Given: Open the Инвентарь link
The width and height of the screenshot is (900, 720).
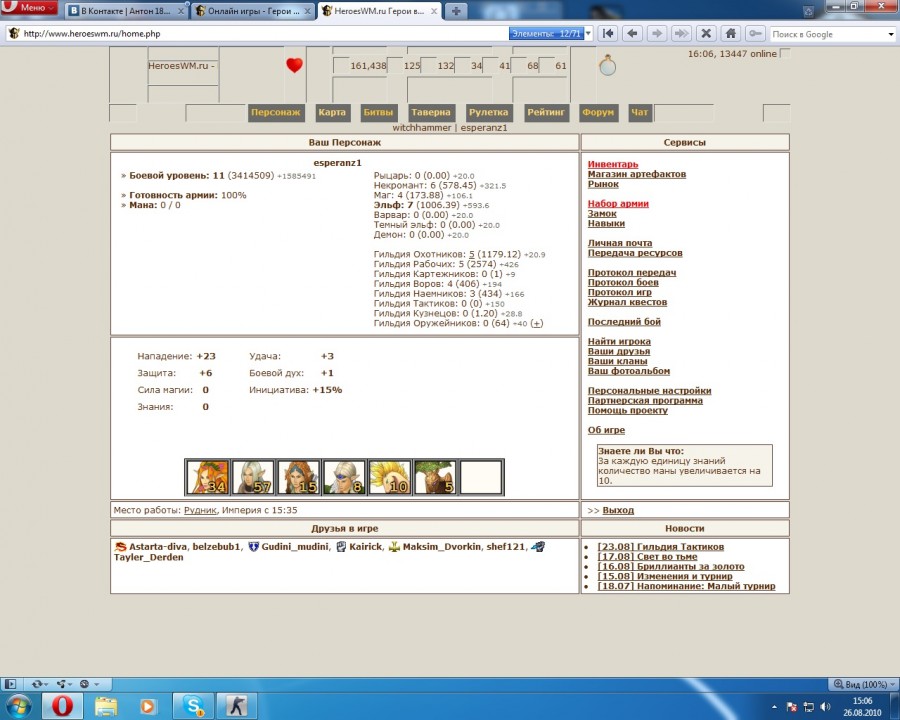Looking at the screenshot, I should [613, 164].
